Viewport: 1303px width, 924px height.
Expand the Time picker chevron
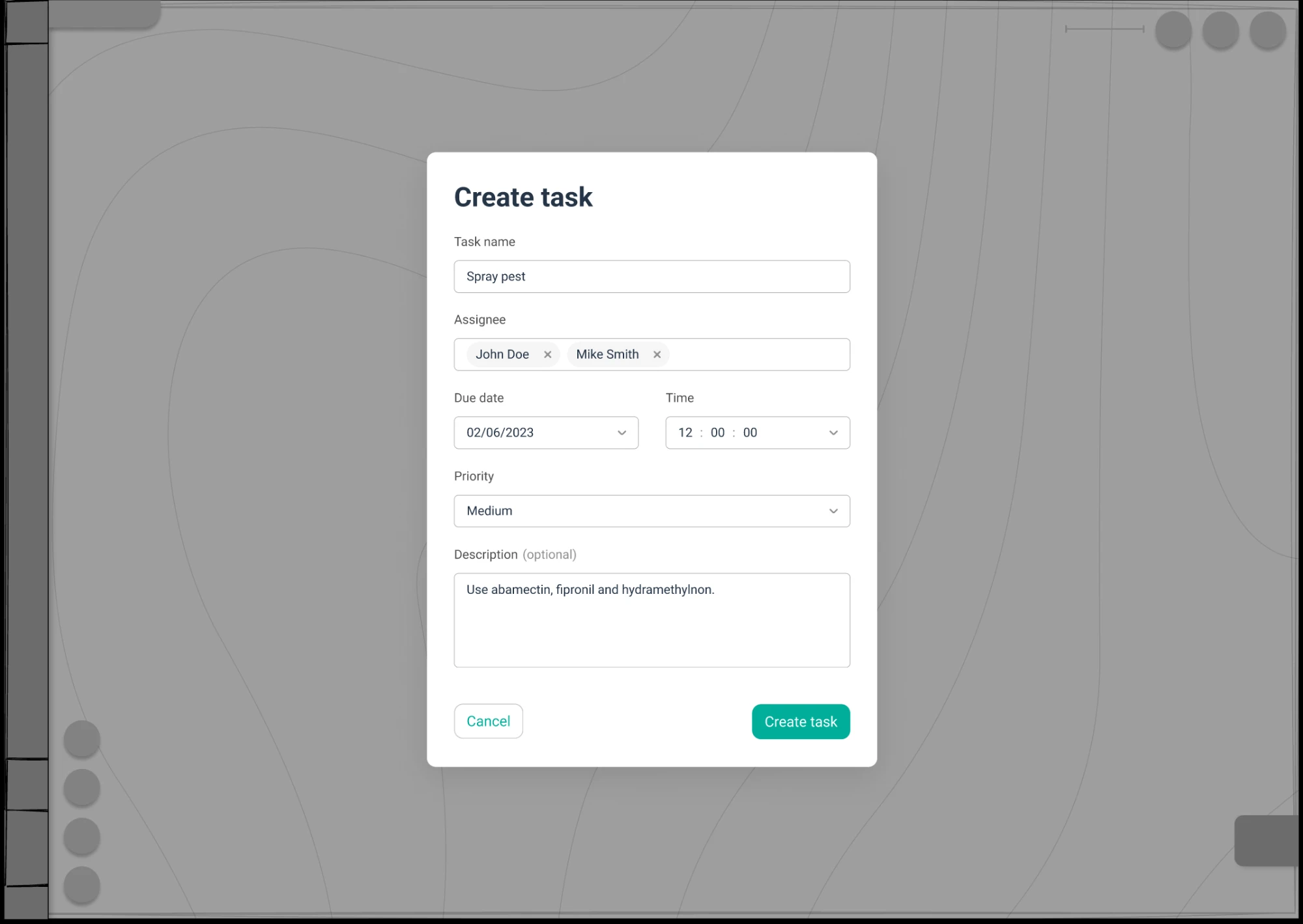point(833,432)
